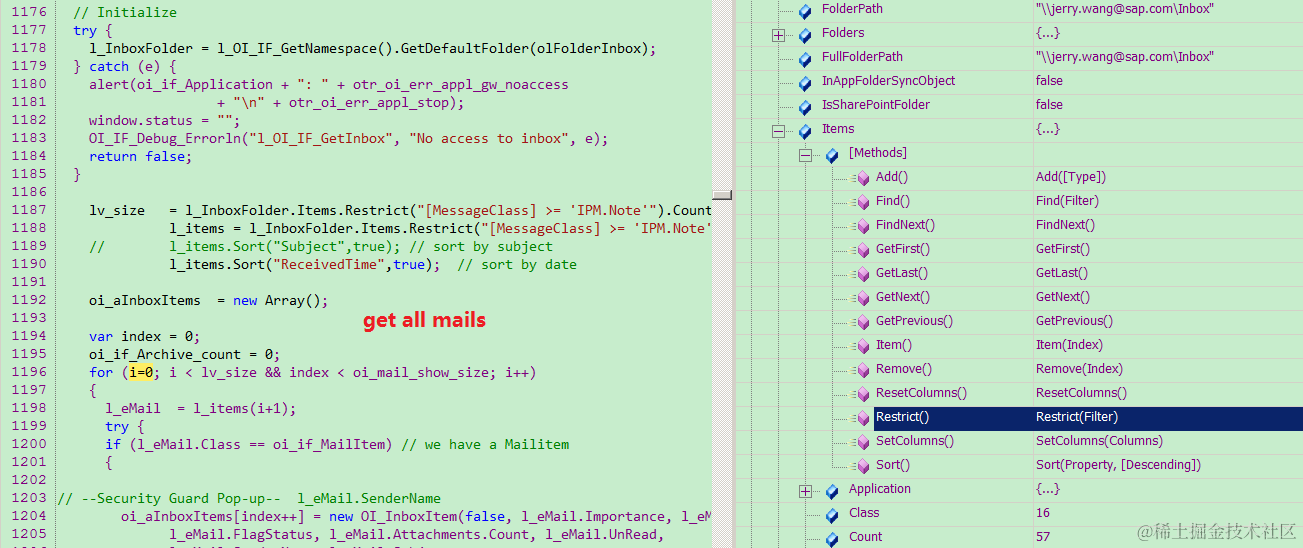Click the SetColumns() method icon

861,443
